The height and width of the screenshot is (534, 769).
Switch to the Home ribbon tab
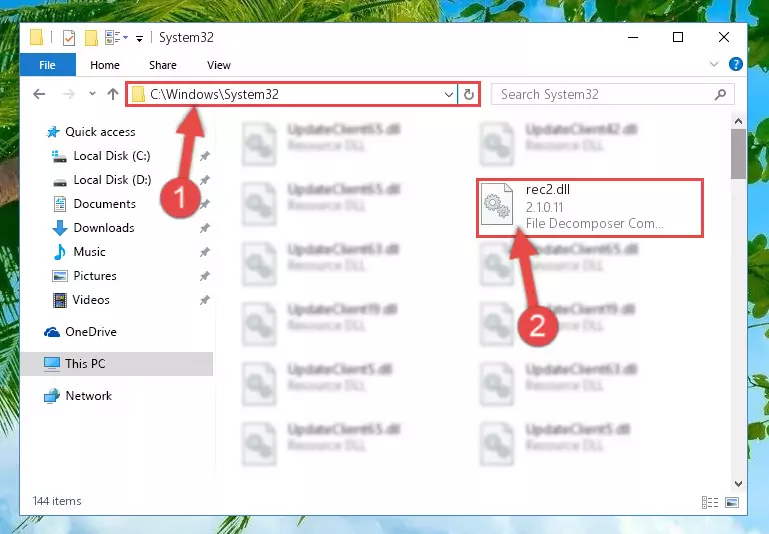click(104, 65)
